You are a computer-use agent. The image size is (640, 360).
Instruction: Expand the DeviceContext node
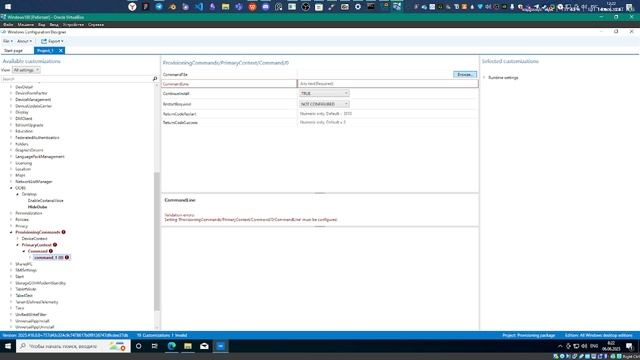pyautogui.click(x=18, y=238)
